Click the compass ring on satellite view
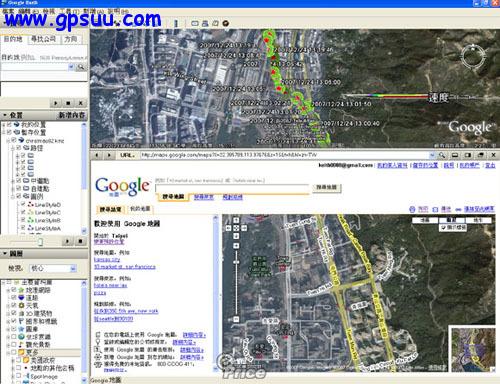Image resolution: width=500 pixels, height=384 pixels. pos(473,56)
